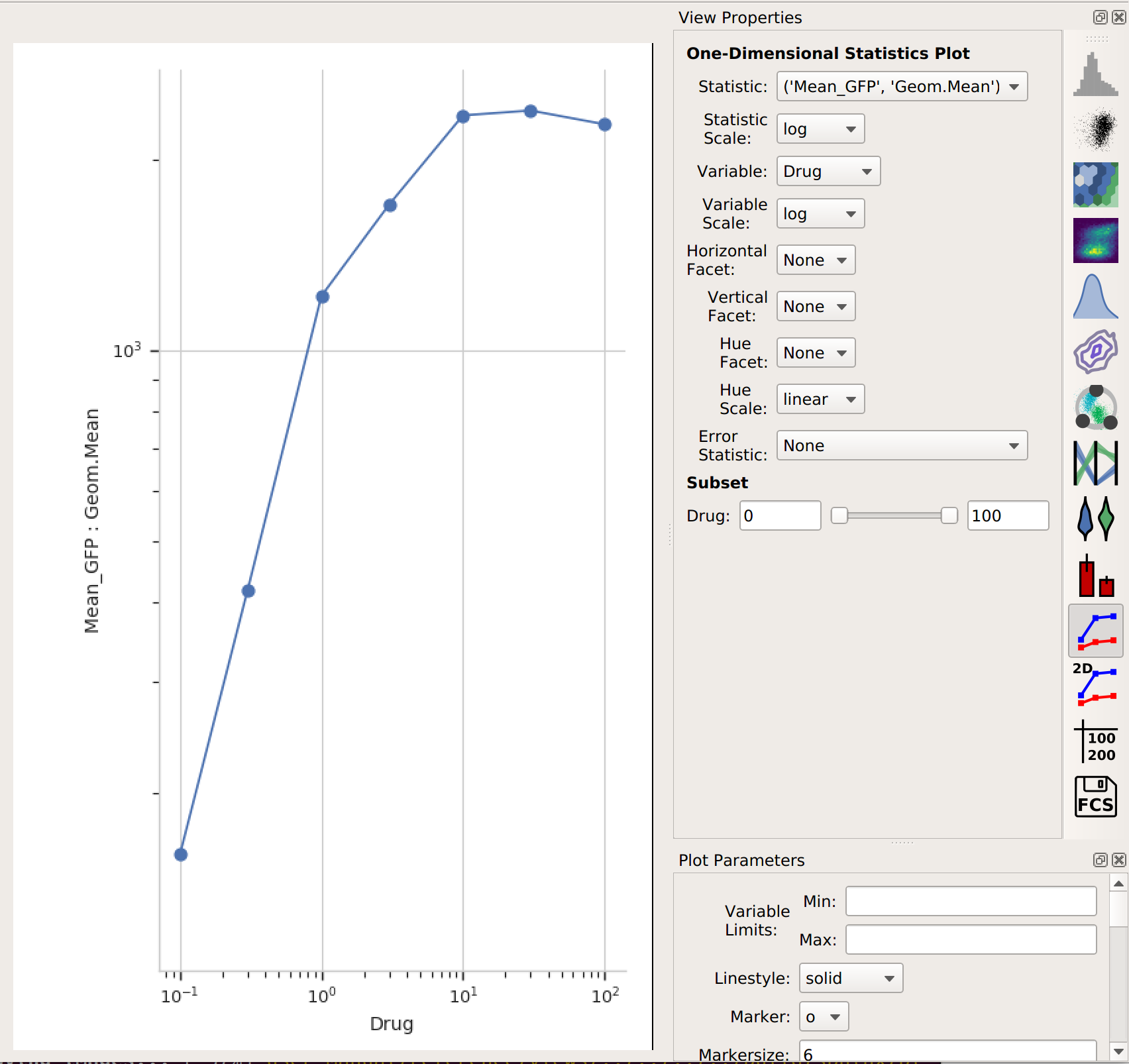Click the Markersize field

[947, 1052]
